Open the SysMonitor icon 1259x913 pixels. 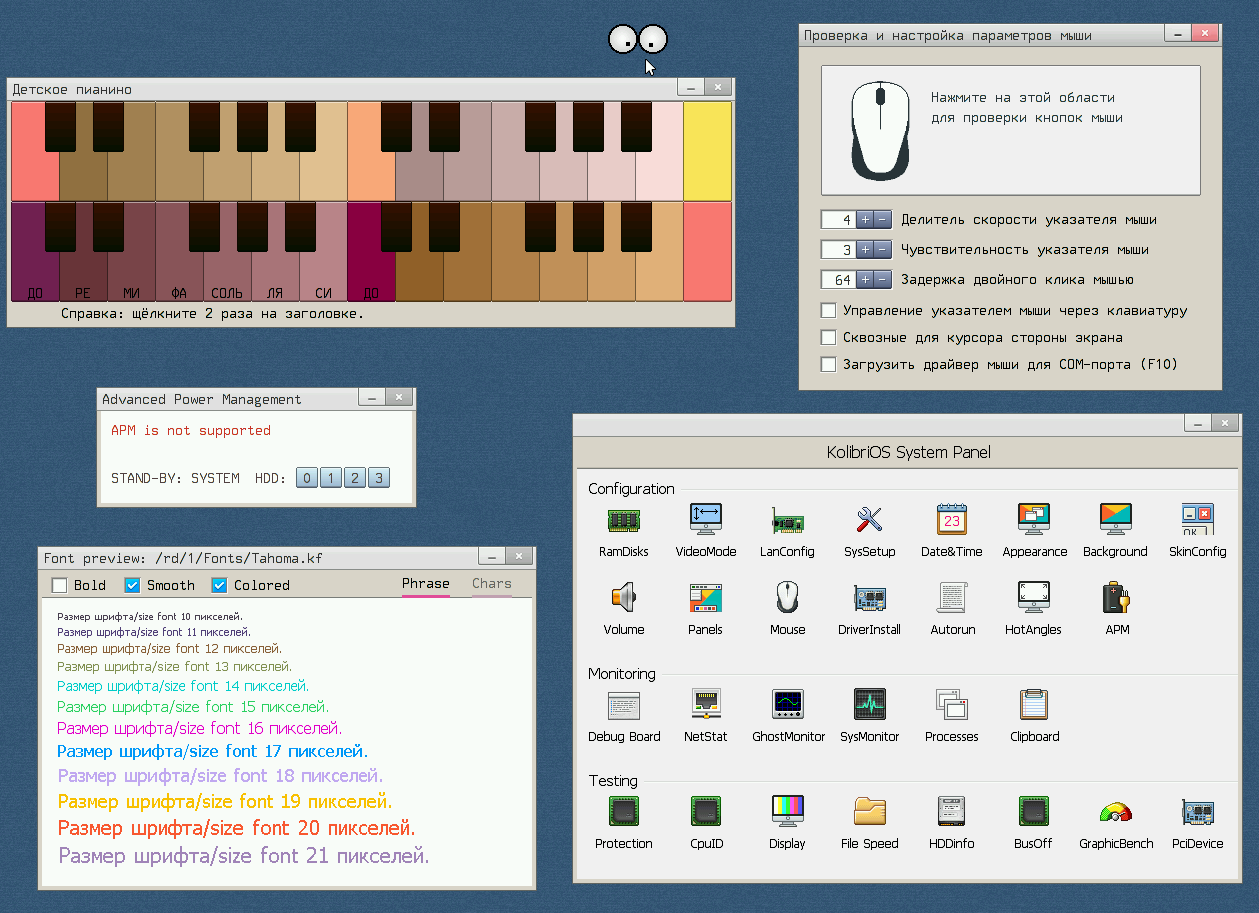tap(869, 705)
